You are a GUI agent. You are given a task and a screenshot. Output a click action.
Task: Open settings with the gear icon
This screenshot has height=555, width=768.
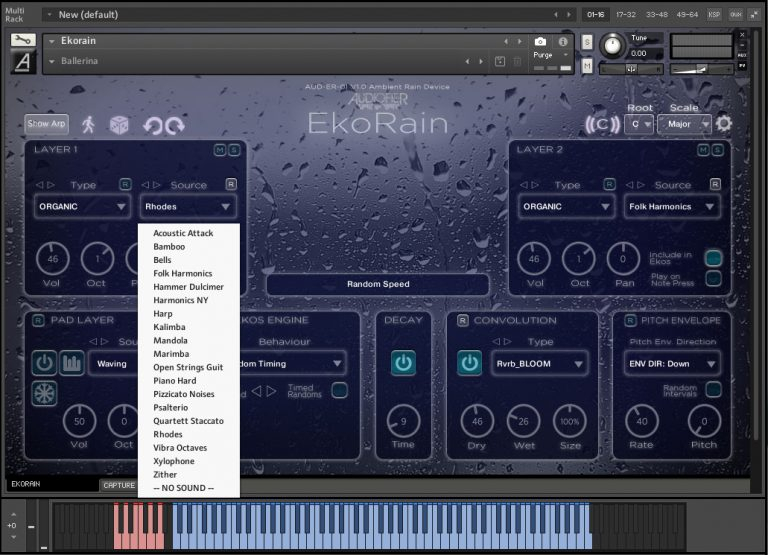click(724, 124)
